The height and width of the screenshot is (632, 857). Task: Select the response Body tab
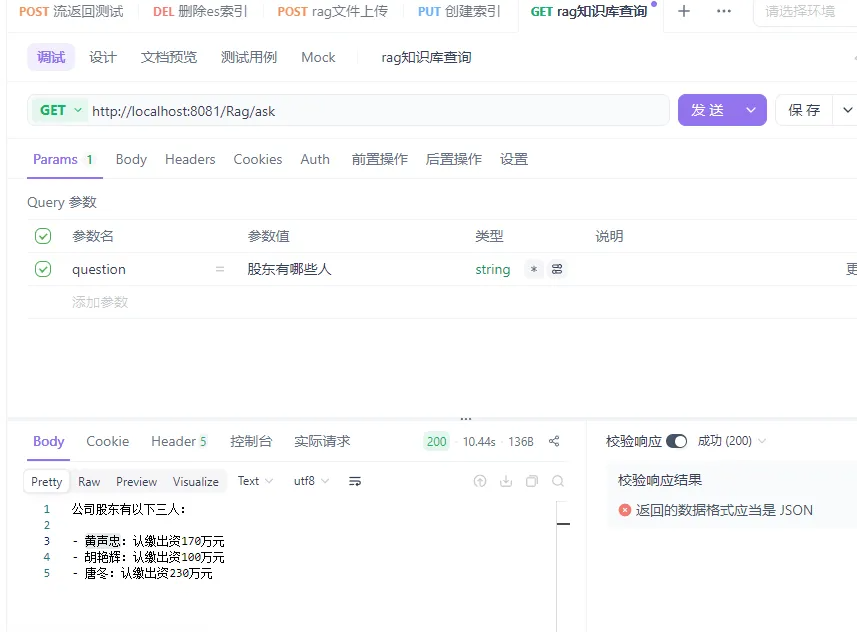(x=49, y=441)
